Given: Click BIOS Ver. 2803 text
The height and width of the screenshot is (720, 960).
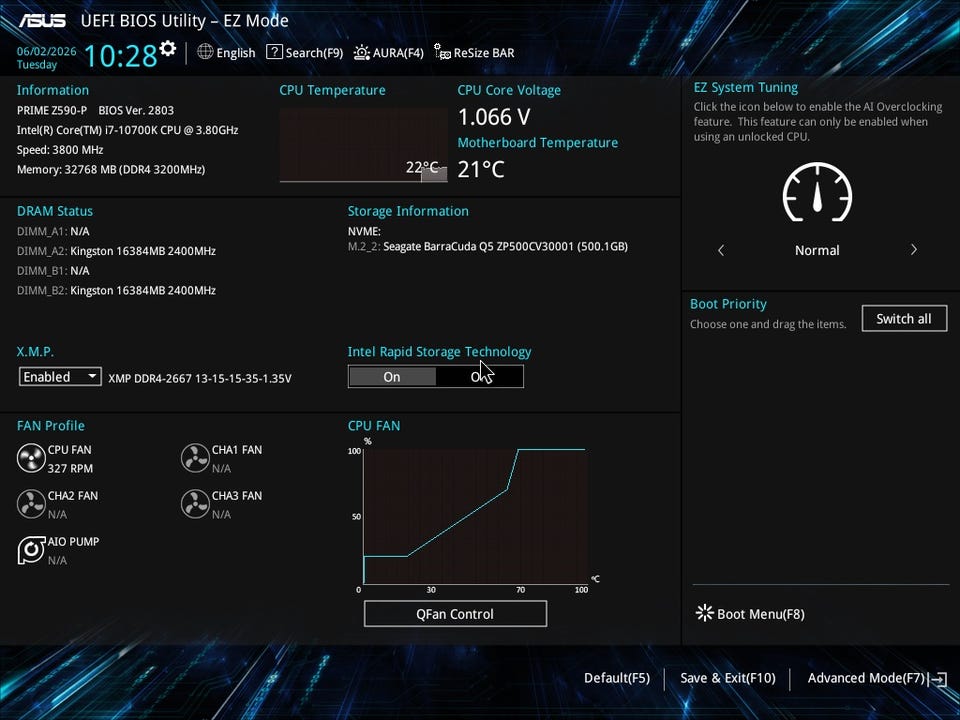Looking at the screenshot, I should 136,110.
